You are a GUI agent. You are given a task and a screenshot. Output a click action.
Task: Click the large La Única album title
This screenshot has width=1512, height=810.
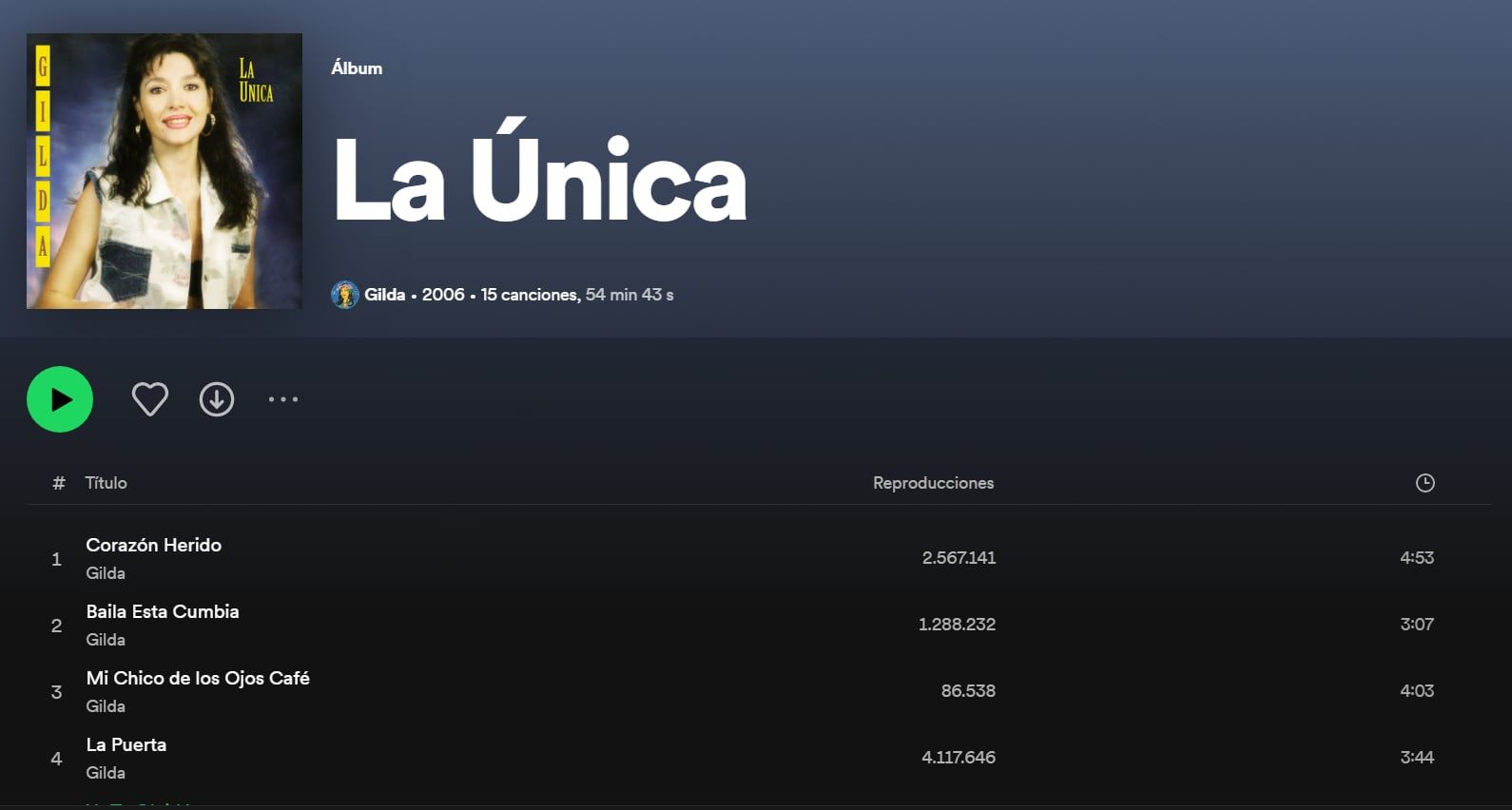[x=539, y=171]
